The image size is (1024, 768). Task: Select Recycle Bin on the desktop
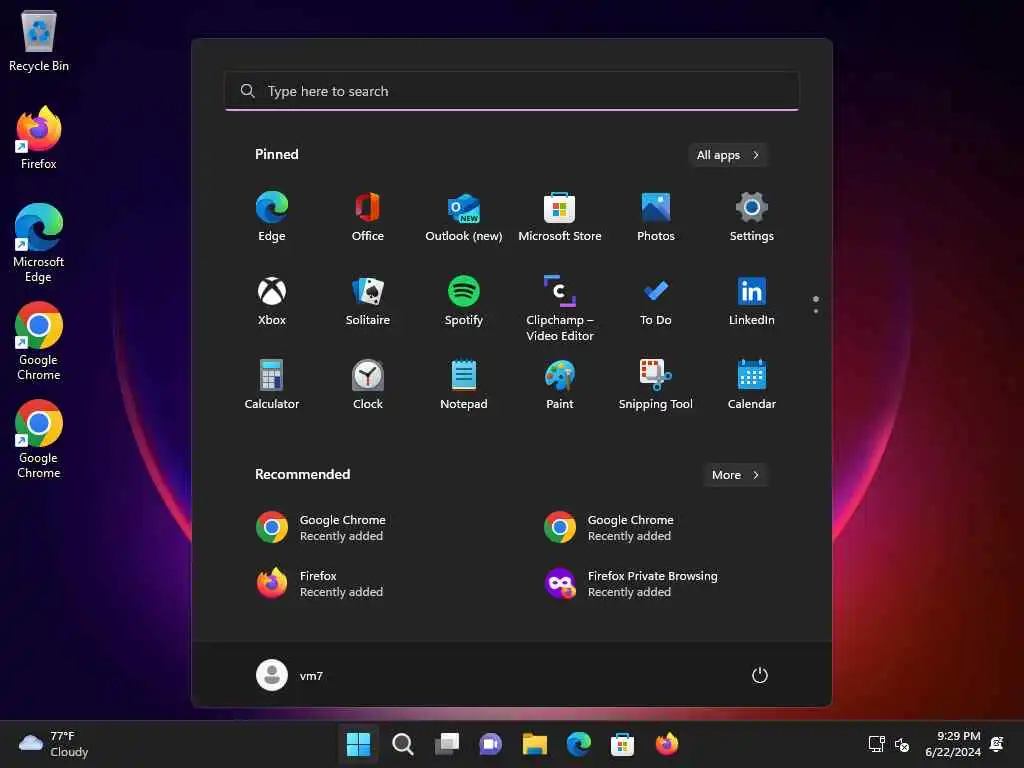tap(39, 40)
